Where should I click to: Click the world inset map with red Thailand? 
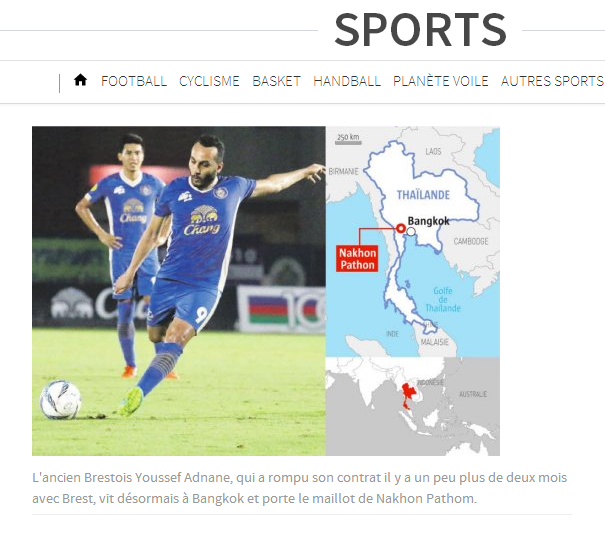click(412, 406)
